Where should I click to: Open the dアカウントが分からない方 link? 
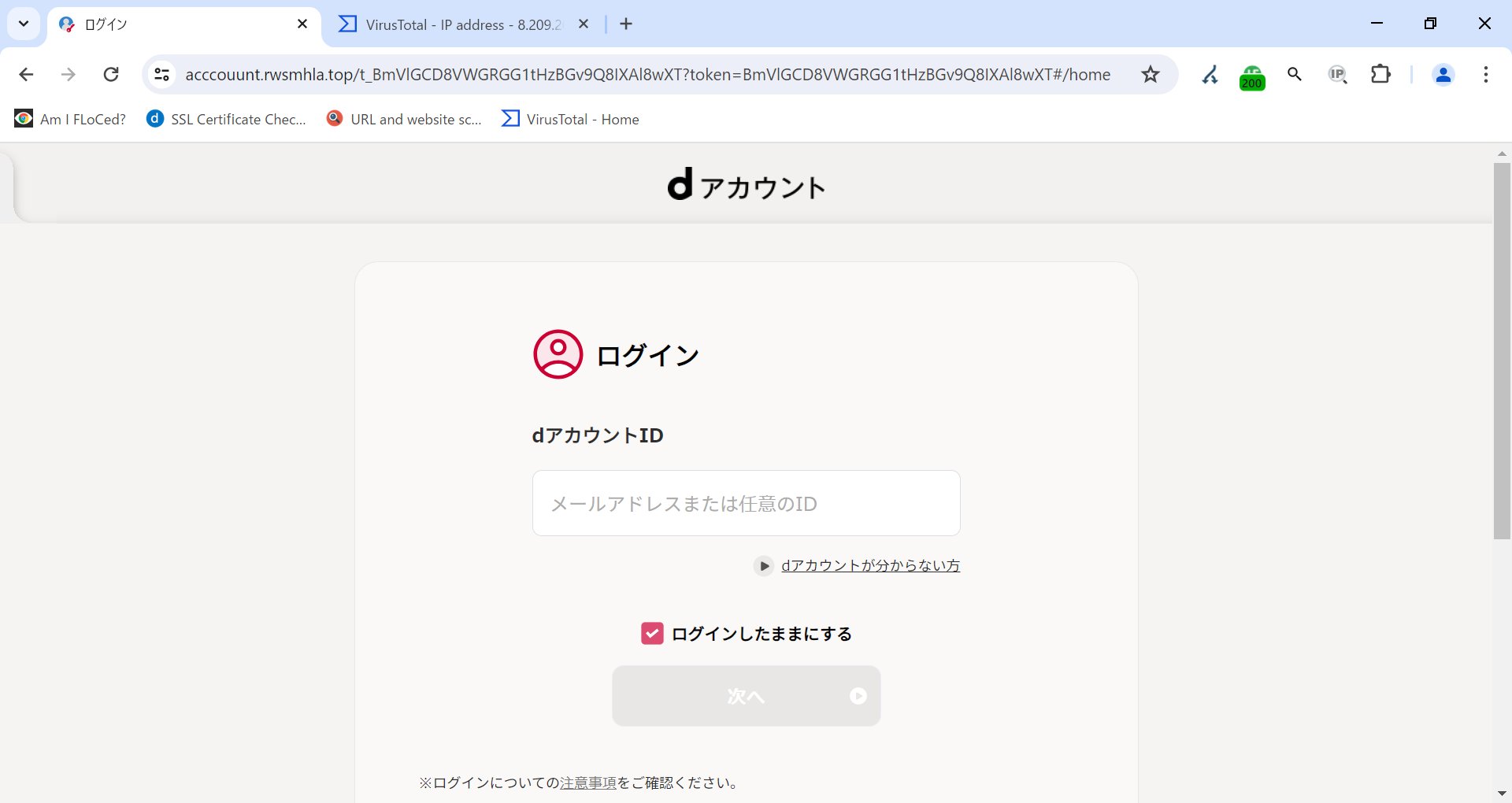pyautogui.click(x=870, y=566)
